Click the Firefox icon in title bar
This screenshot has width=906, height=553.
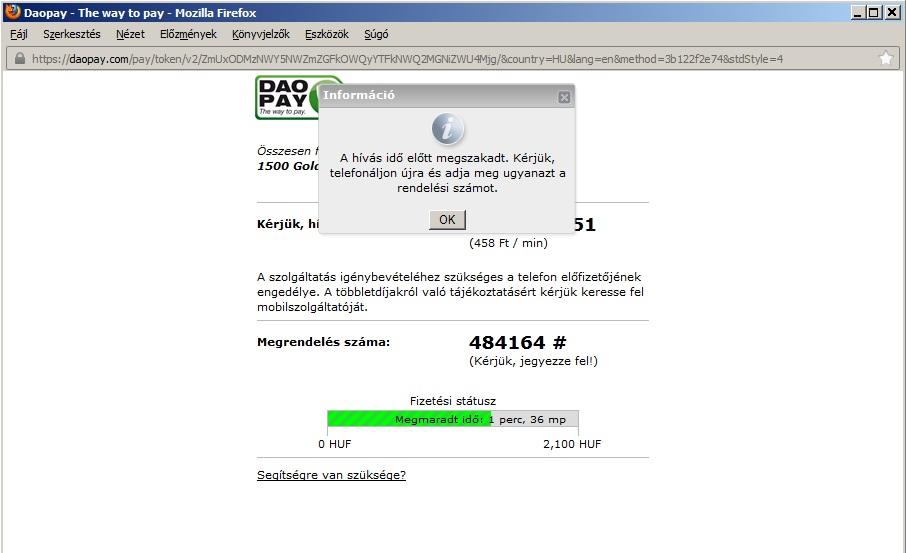point(12,12)
